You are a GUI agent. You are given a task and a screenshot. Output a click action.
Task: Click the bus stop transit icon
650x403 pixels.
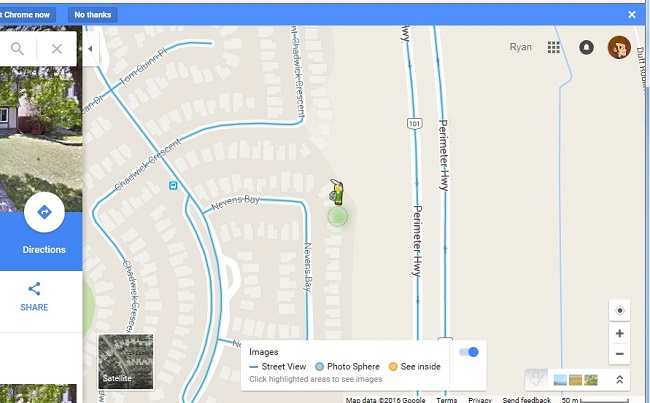173,185
